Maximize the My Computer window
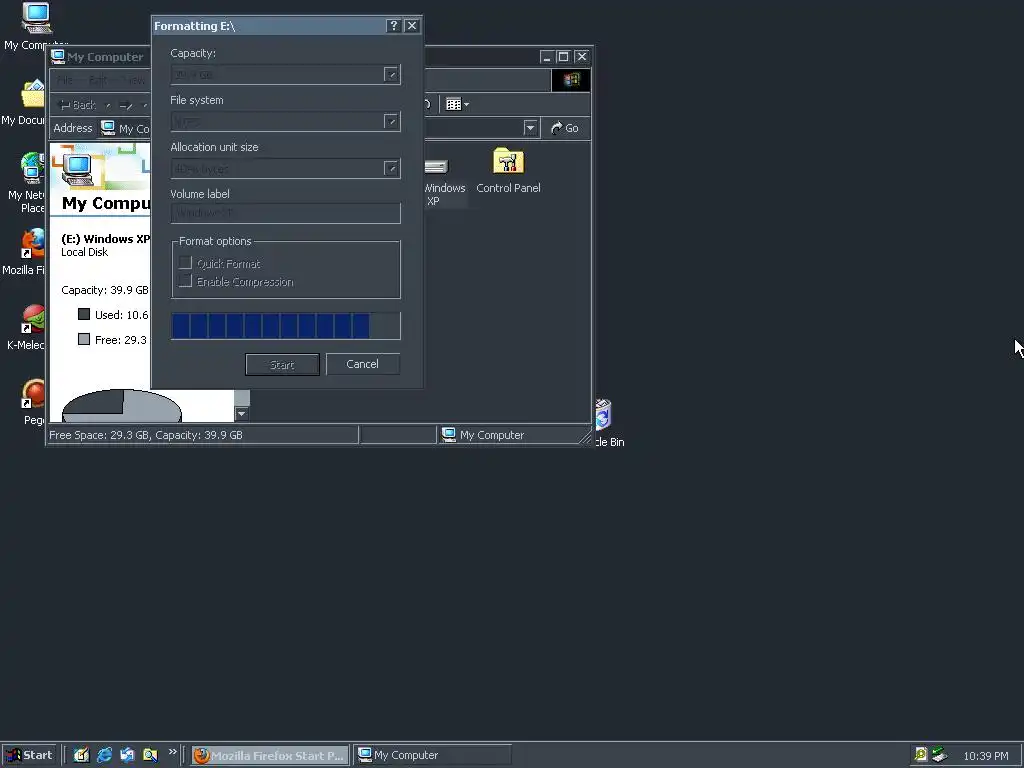 (x=563, y=57)
